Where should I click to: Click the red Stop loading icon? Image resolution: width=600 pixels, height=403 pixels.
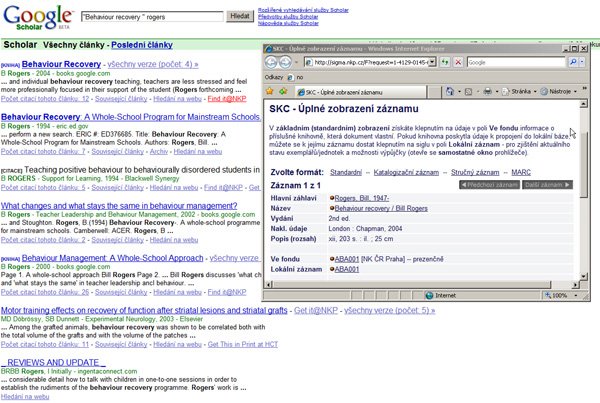pyautogui.click(x=458, y=62)
